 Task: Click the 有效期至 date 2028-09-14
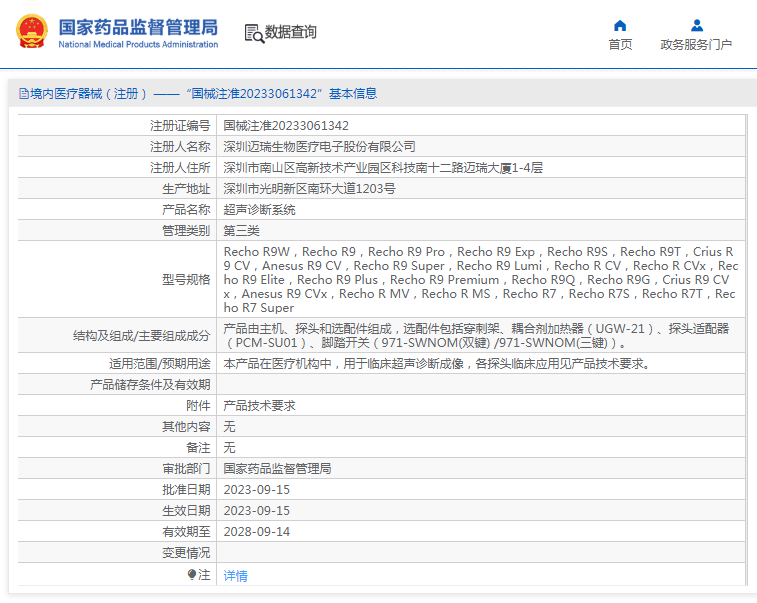pyautogui.click(x=256, y=532)
